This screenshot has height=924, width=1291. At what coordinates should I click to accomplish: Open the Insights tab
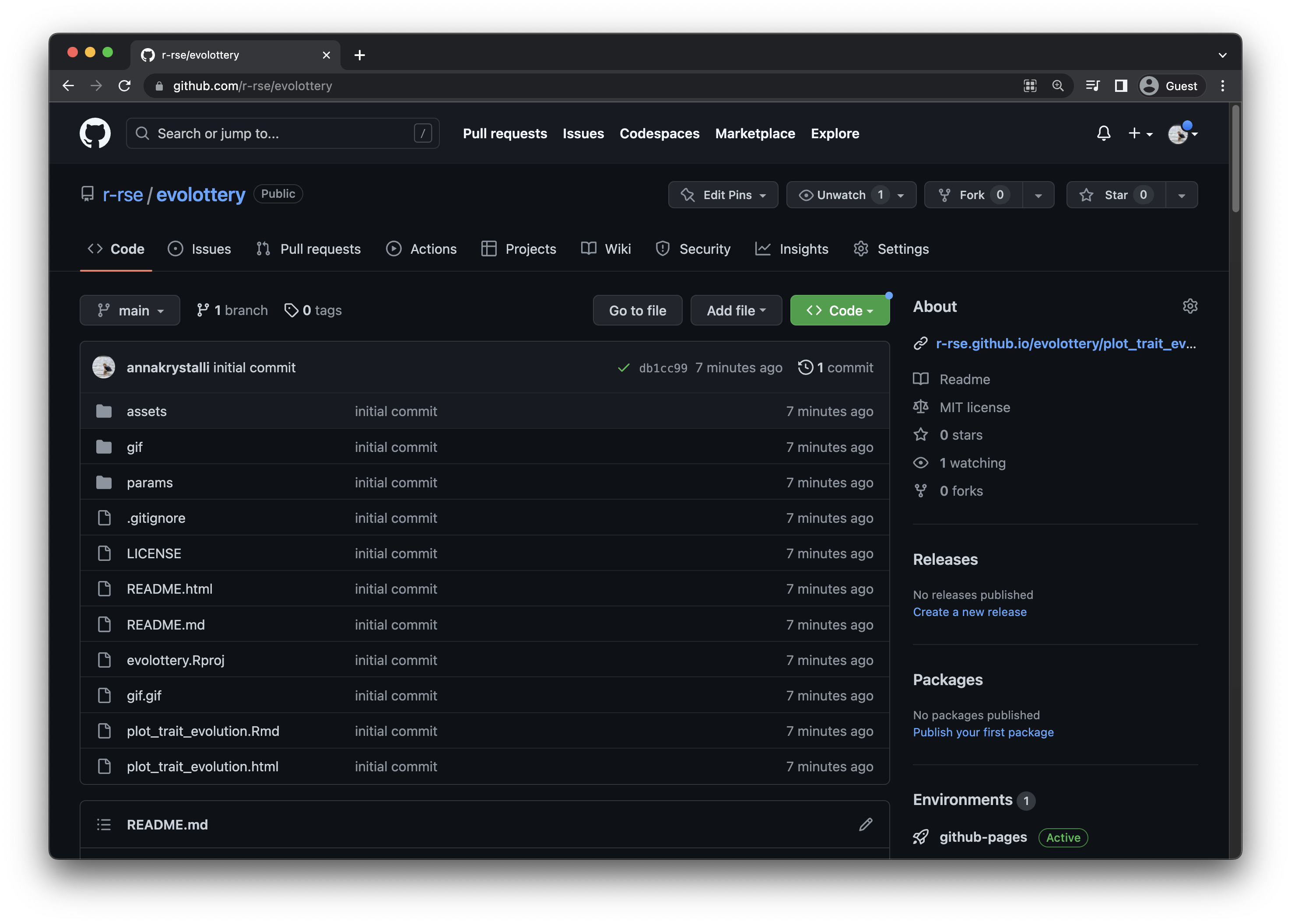tap(791, 248)
